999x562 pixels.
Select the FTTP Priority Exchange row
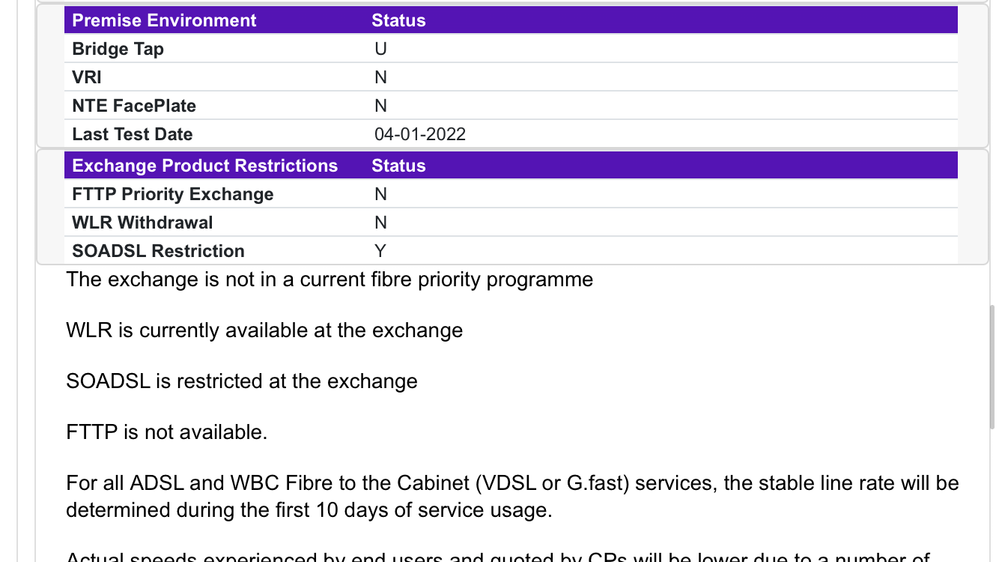(510, 194)
